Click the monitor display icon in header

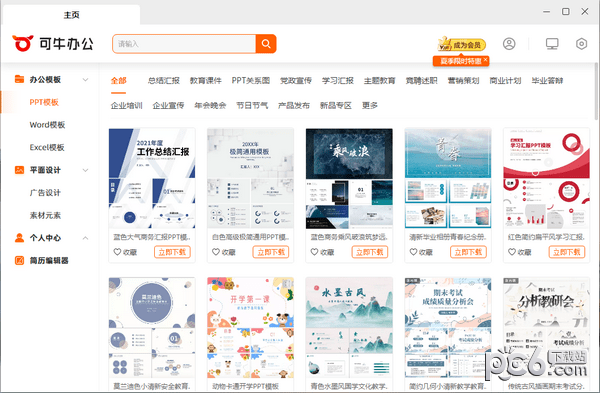(x=552, y=44)
